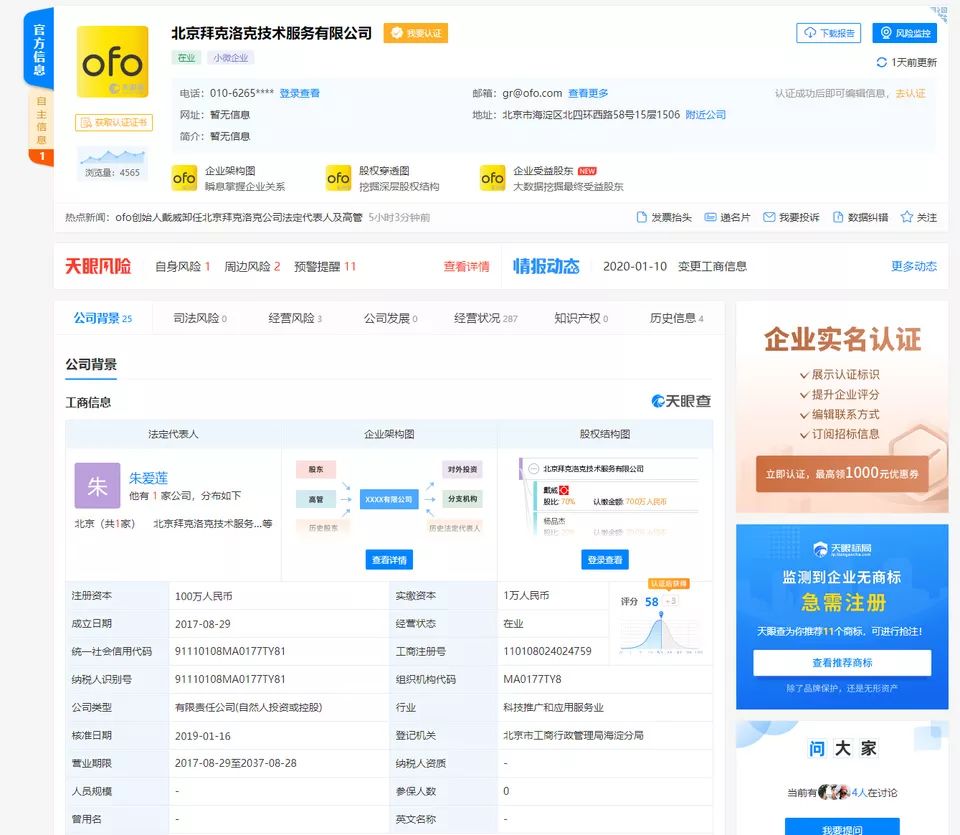Click the 递名片 business card icon
The width and height of the screenshot is (960, 835).
pyautogui.click(x=710, y=217)
